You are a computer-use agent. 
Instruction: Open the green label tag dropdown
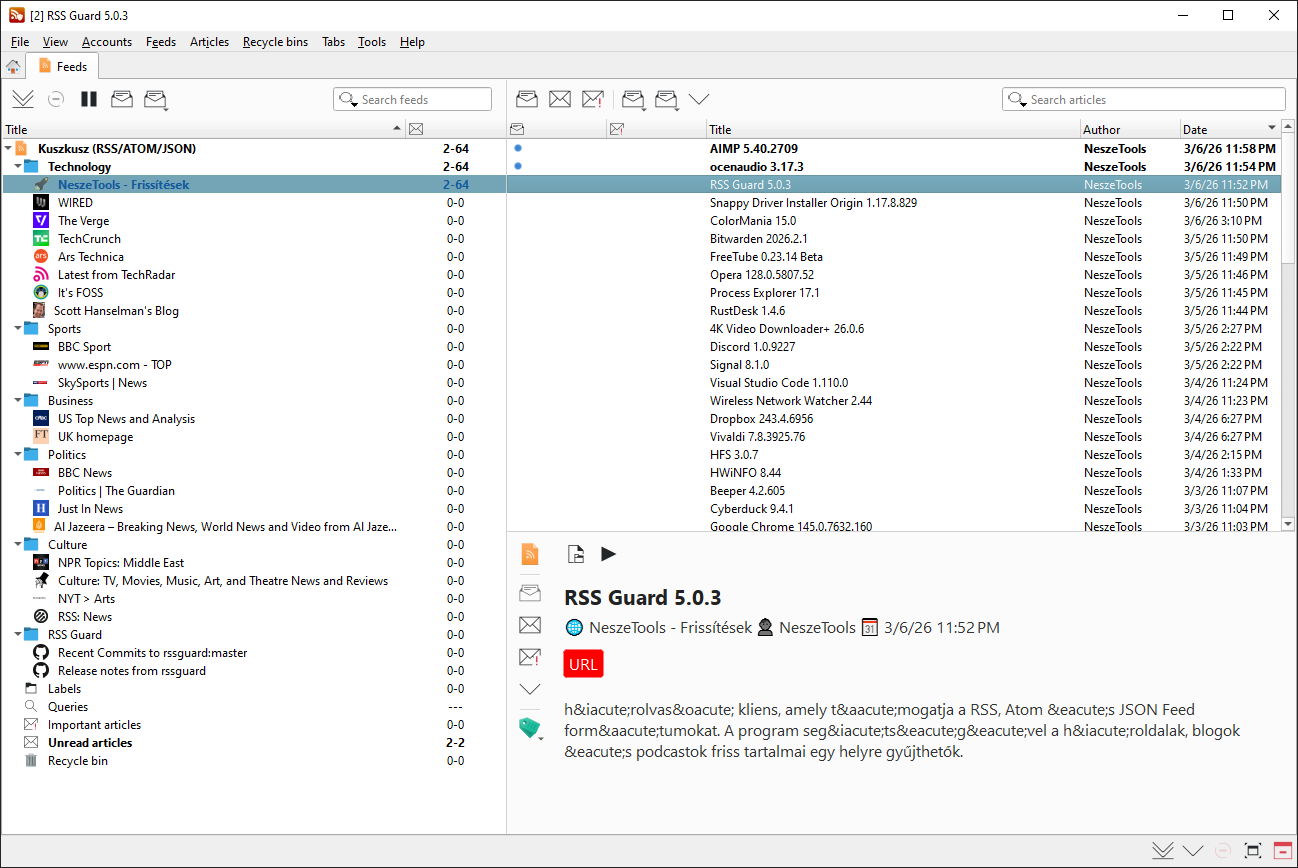tap(541, 738)
